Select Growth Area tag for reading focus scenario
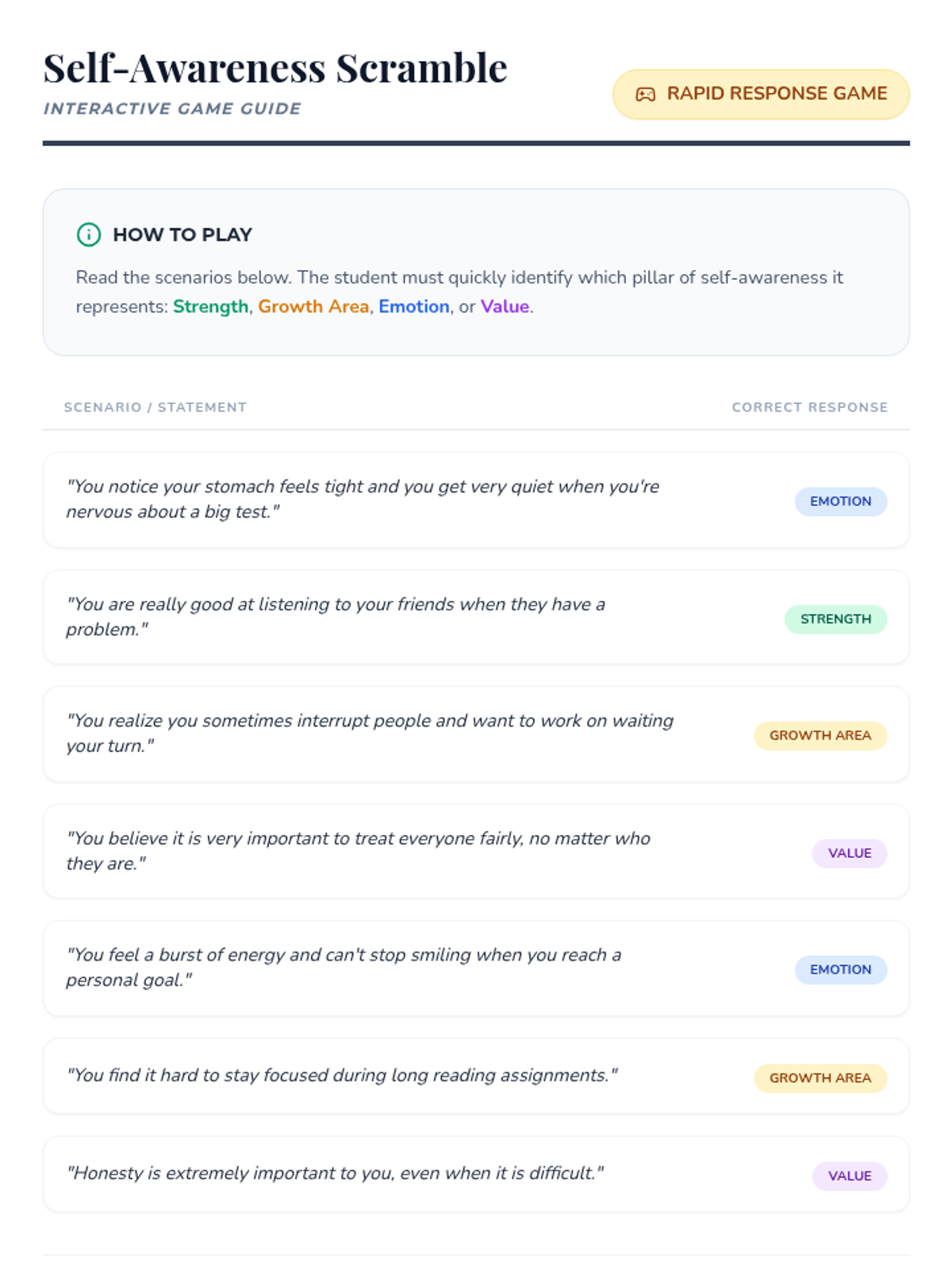 click(x=820, y=1078)
